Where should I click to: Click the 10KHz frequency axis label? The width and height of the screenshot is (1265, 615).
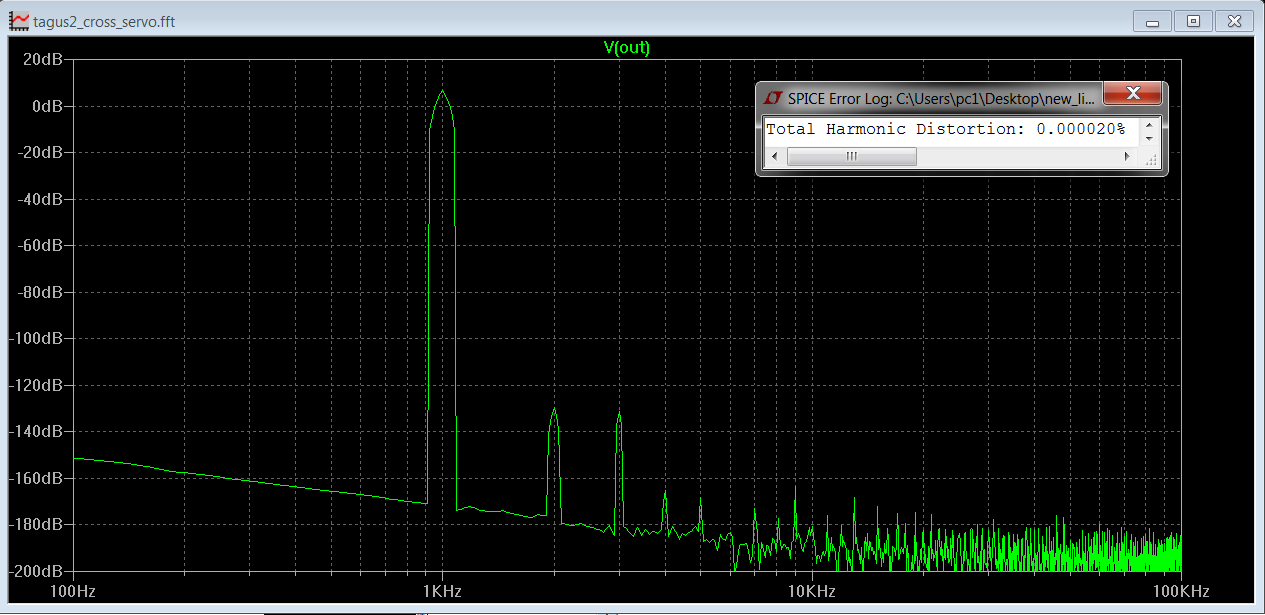tap(812, 590)
